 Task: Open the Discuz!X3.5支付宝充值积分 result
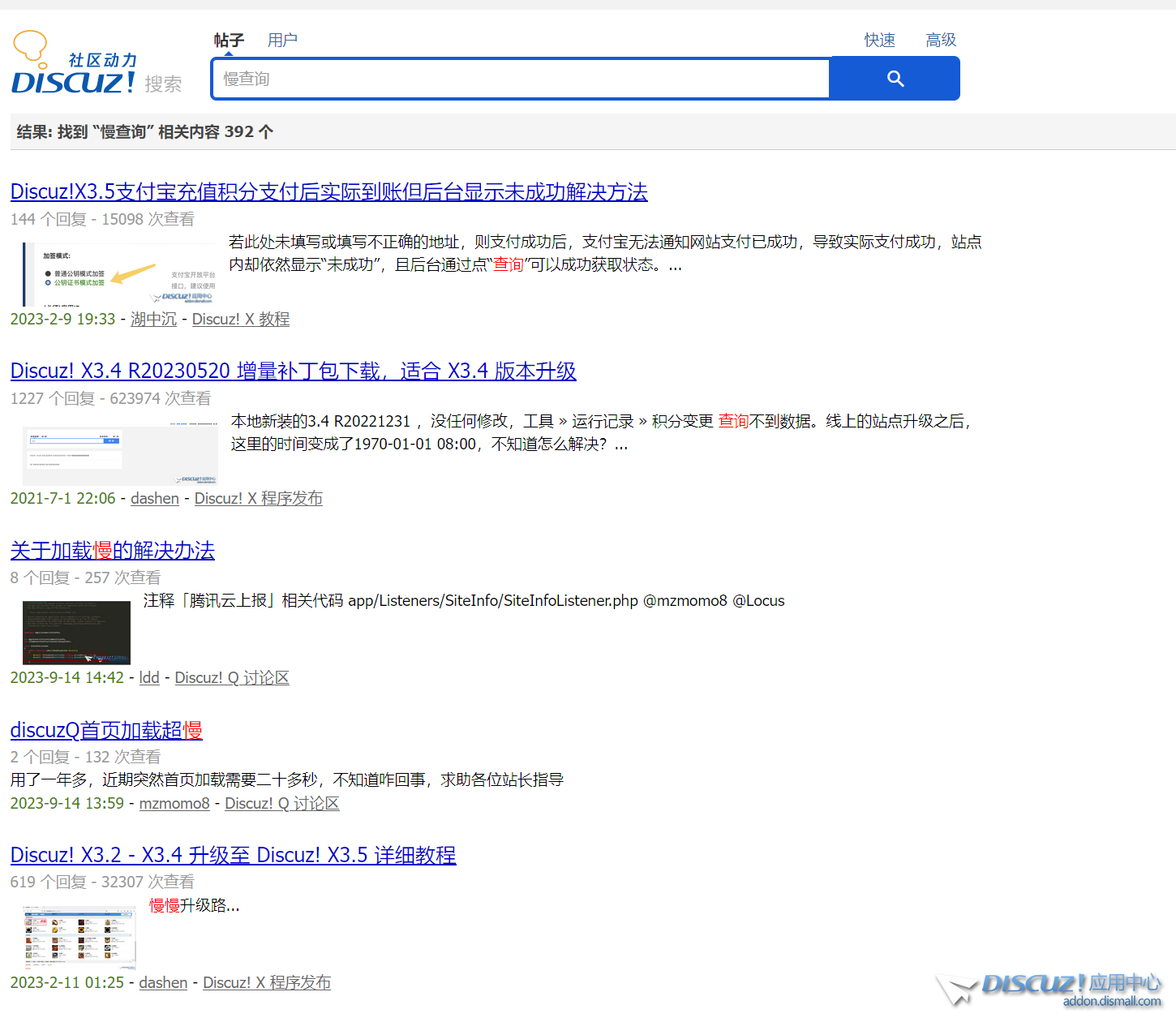pos(328,191)
